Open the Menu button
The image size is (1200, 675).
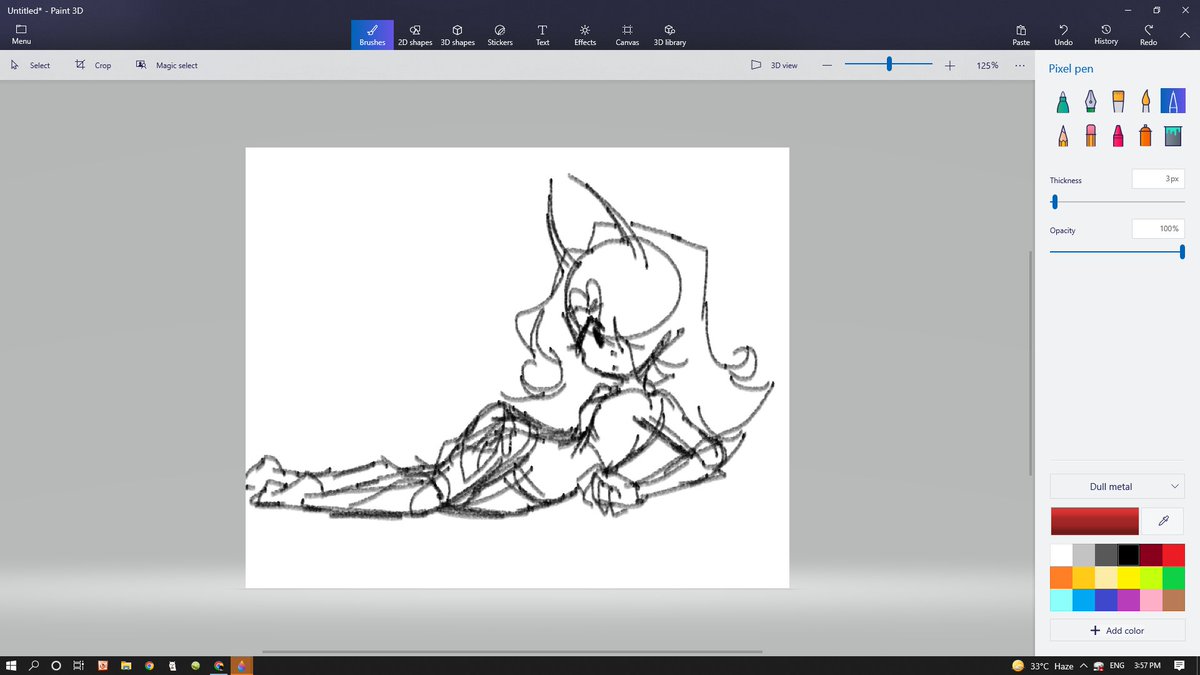(21, 35)
